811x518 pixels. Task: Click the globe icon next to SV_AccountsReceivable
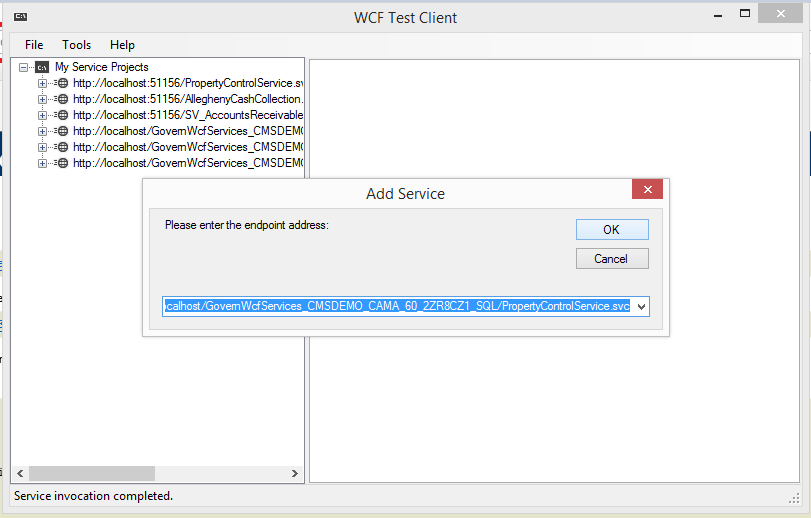tap(62, 115)
